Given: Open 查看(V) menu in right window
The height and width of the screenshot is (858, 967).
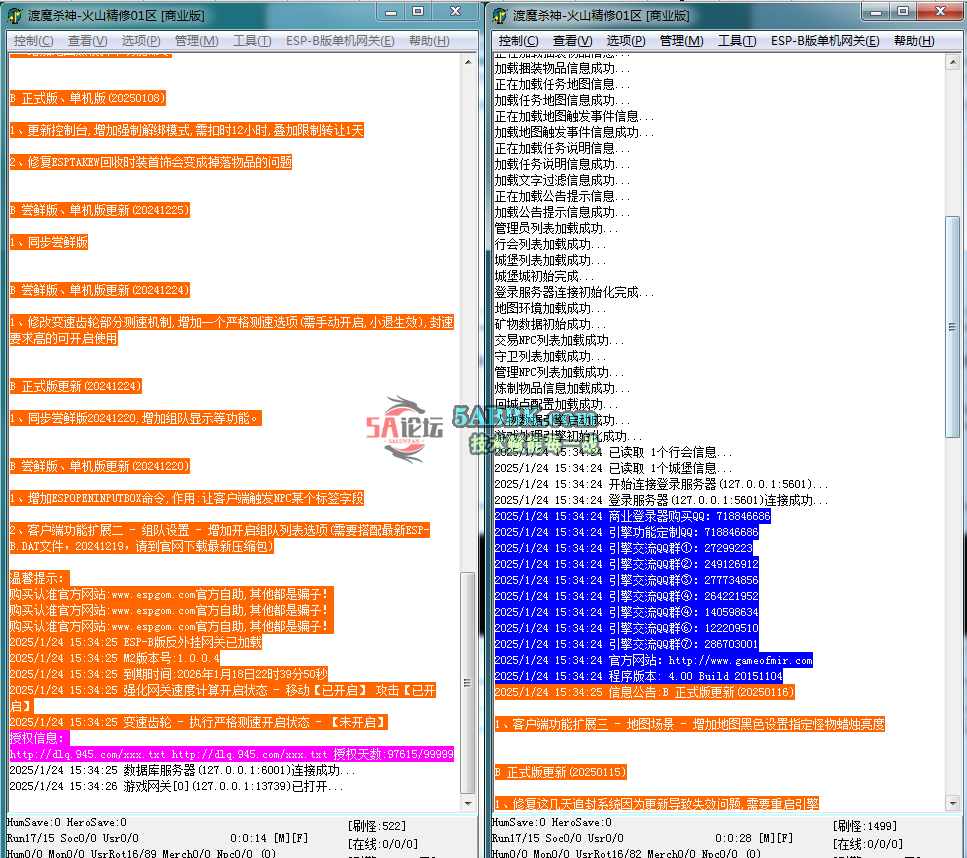Looking at the screenshot, I should 572,41.
